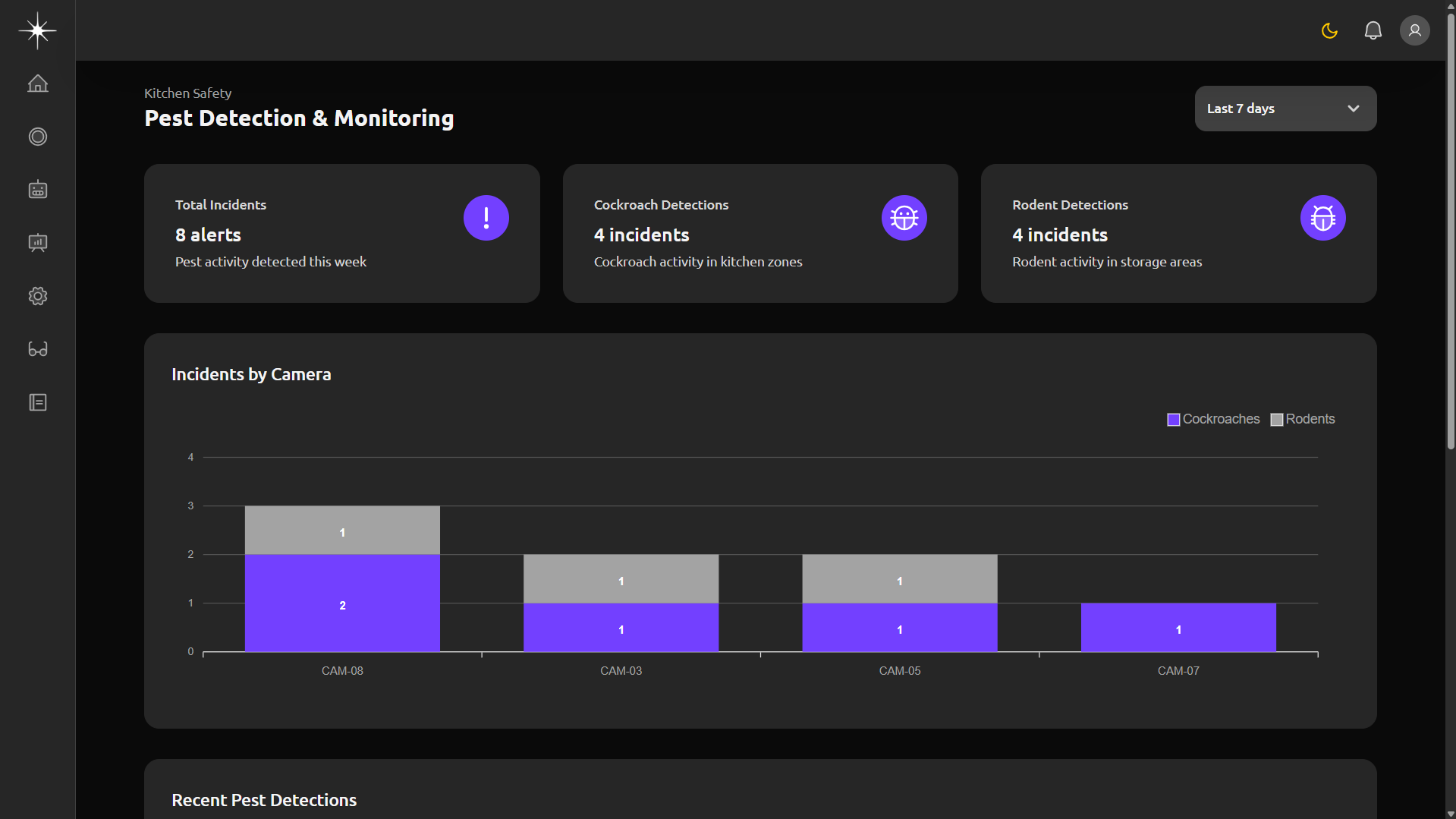
Task: Open the Home page from sidebar
Action: (x=37, y=83)
